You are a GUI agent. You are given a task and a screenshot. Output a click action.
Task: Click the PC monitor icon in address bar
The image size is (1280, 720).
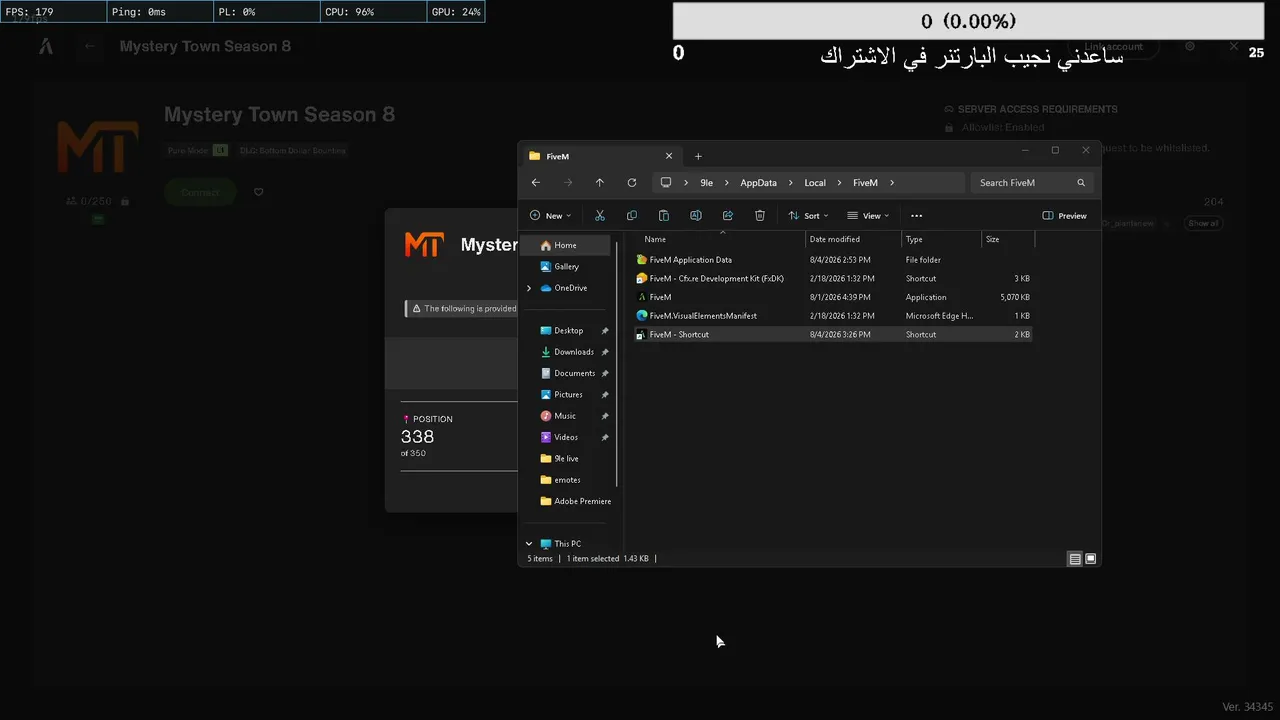[x=666, y=183]
